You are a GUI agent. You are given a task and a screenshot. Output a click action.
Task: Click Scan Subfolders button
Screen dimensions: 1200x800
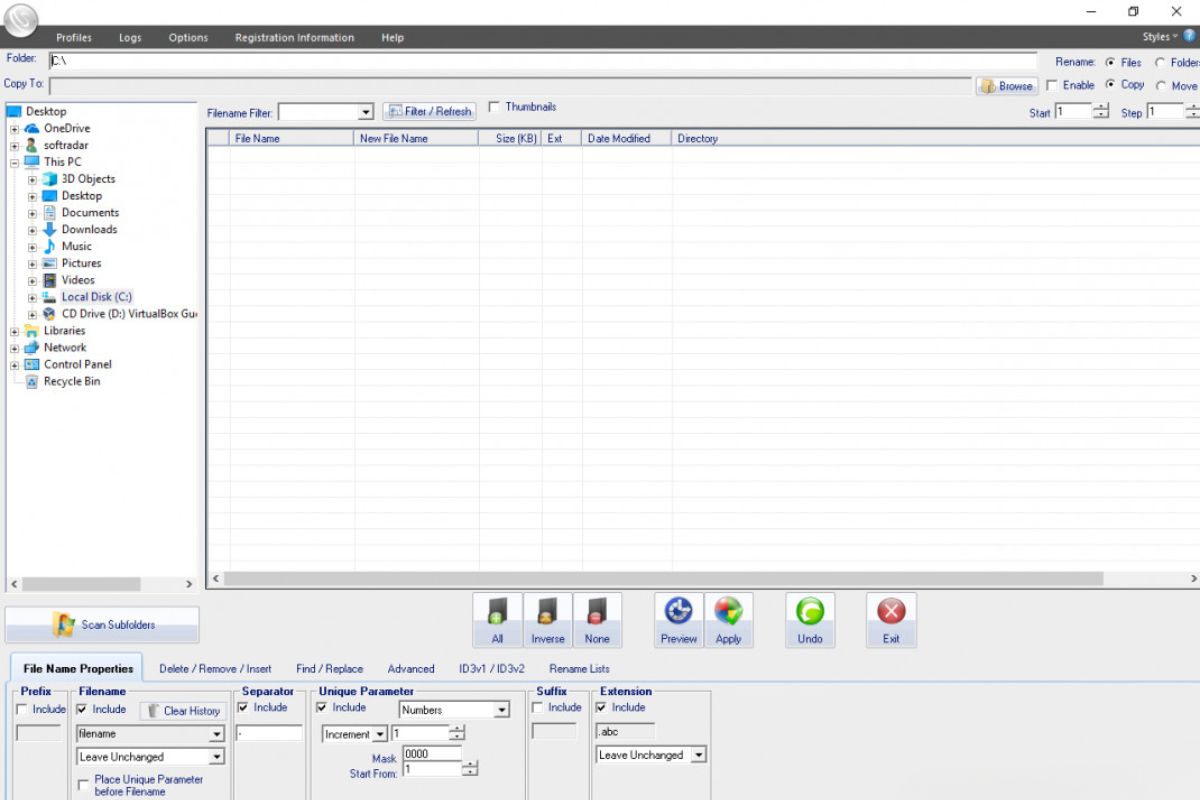[x=102, y=625]
